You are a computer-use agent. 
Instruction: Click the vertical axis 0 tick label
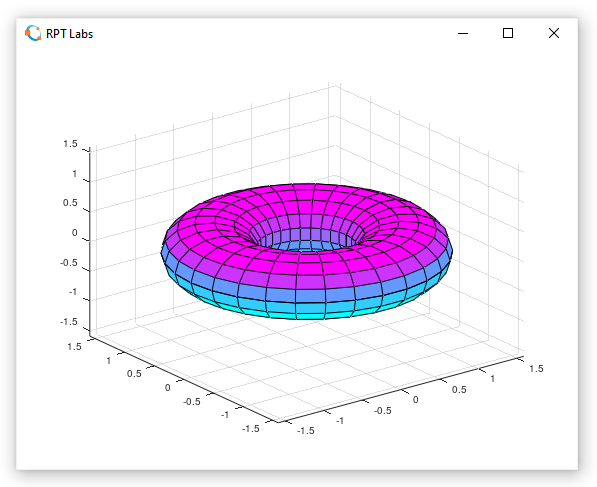pos(75,233)
